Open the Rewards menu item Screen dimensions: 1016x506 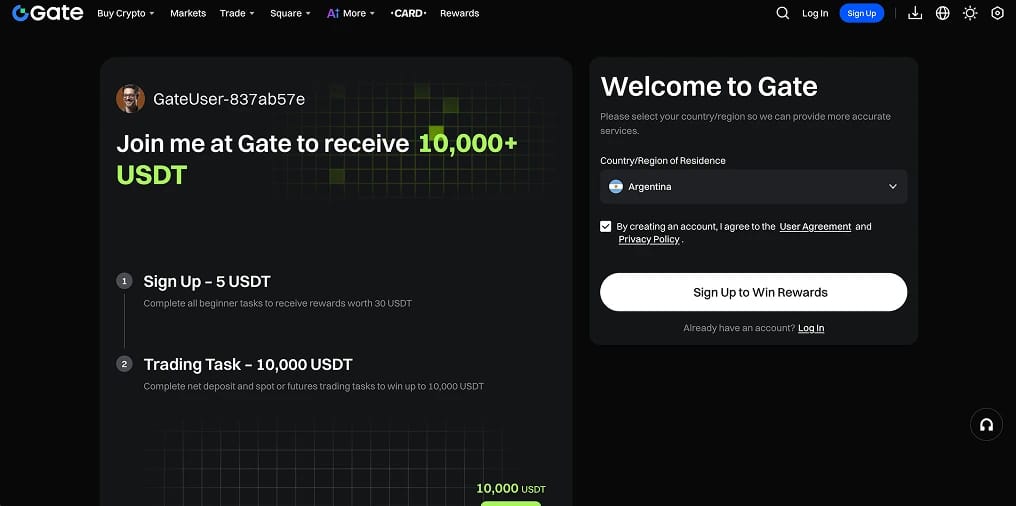point(459,13)
